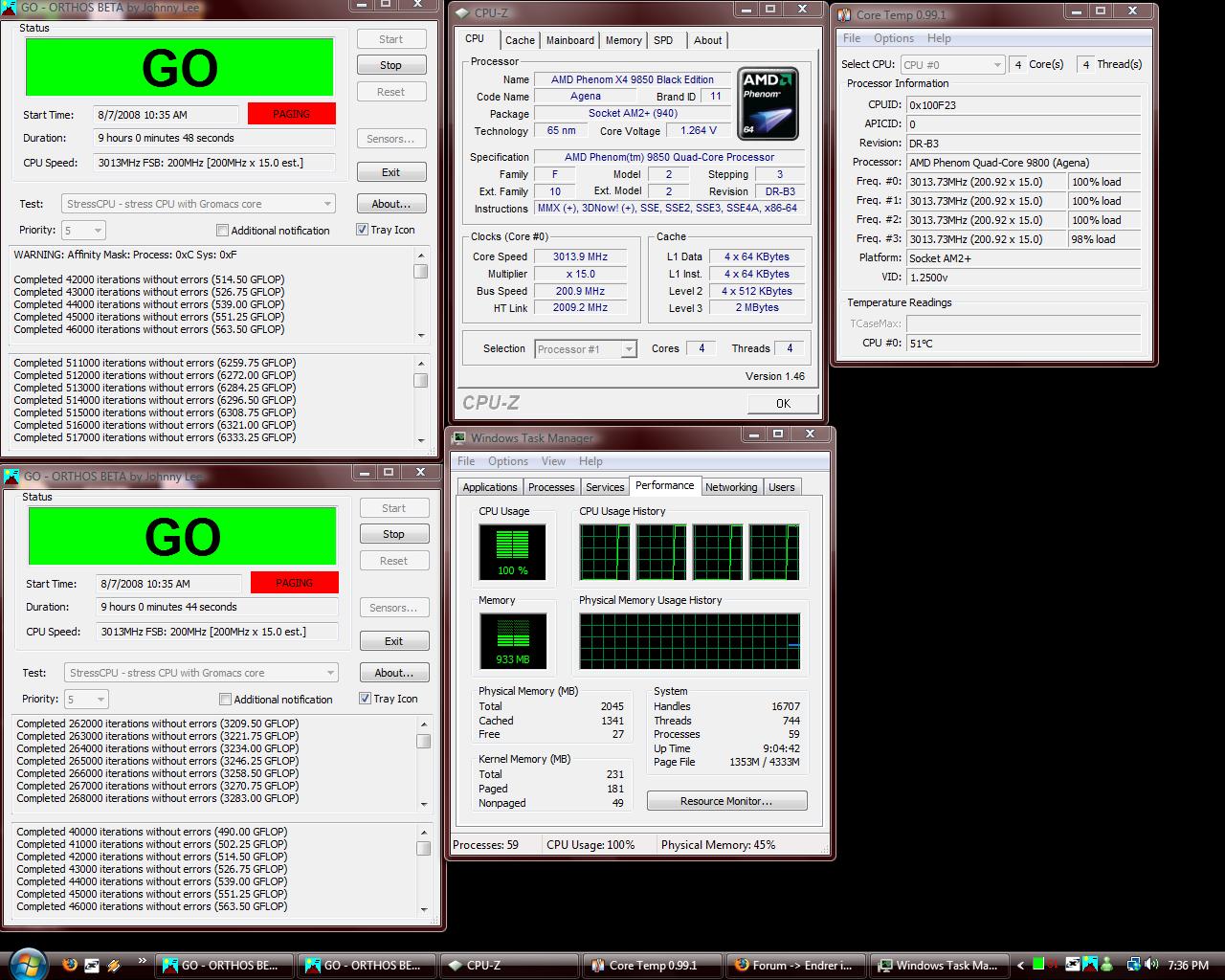Open the Memory tab in CPU-Z
1225x980 pixels.
[x=624, y=40]
